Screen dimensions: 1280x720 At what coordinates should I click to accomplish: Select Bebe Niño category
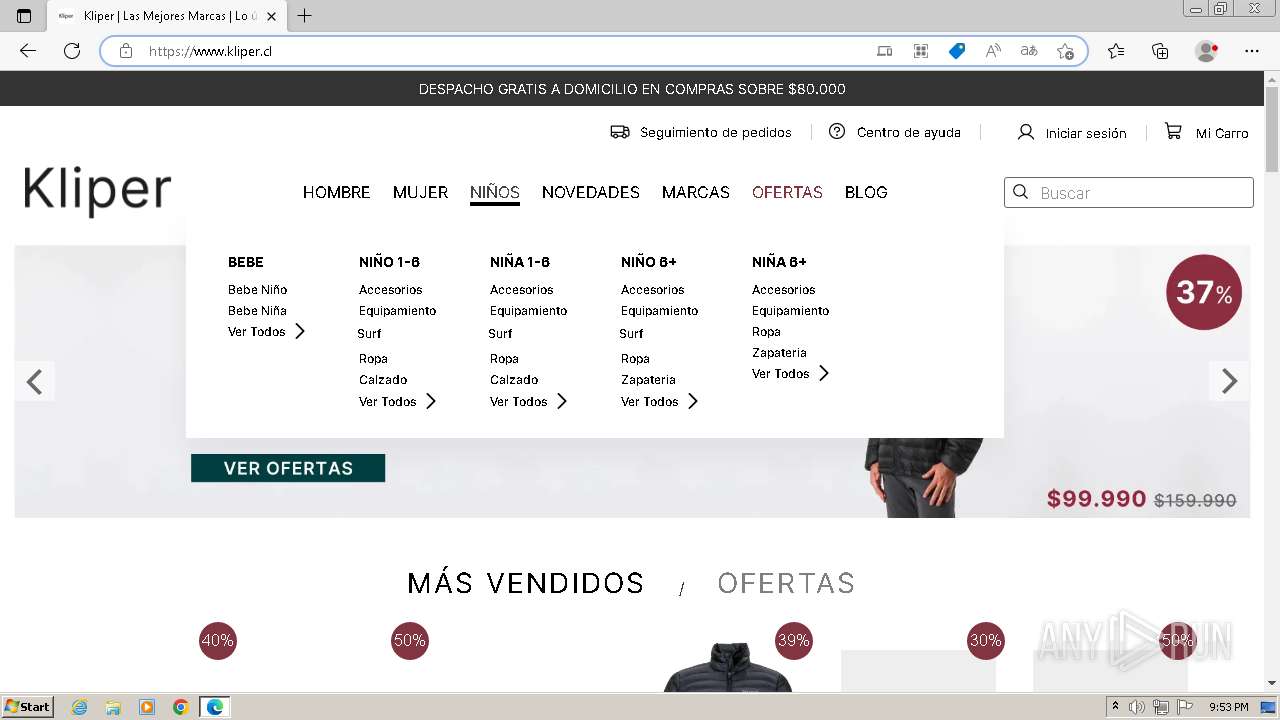pyautogui.click(x=257, y=289)
